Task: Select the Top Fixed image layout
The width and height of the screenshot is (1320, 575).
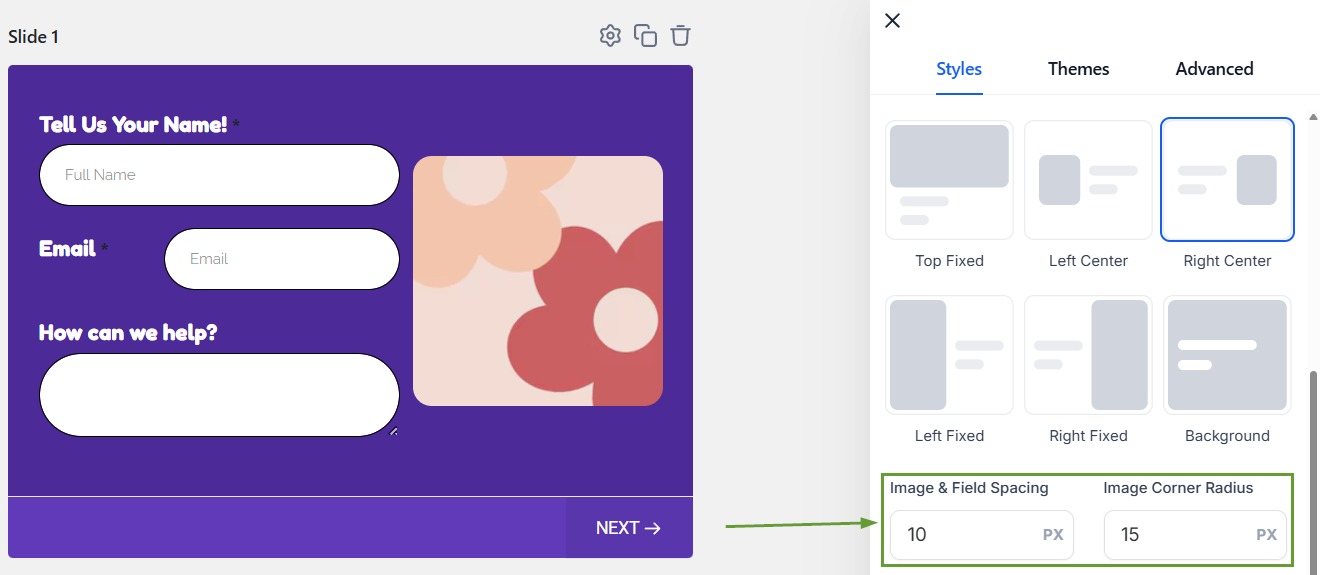Action: click(x=949, y=180)
